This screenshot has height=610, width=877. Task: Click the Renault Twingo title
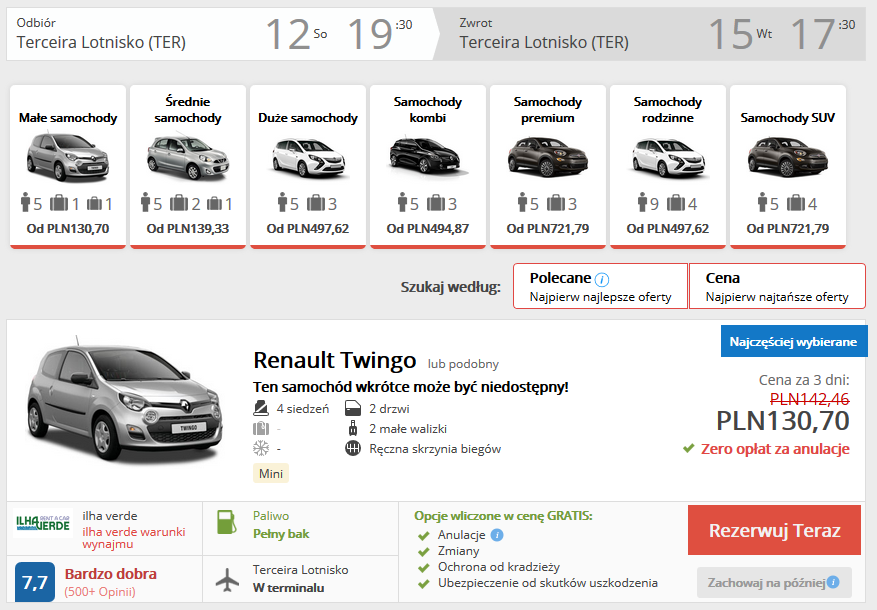[x=334, y=360]
